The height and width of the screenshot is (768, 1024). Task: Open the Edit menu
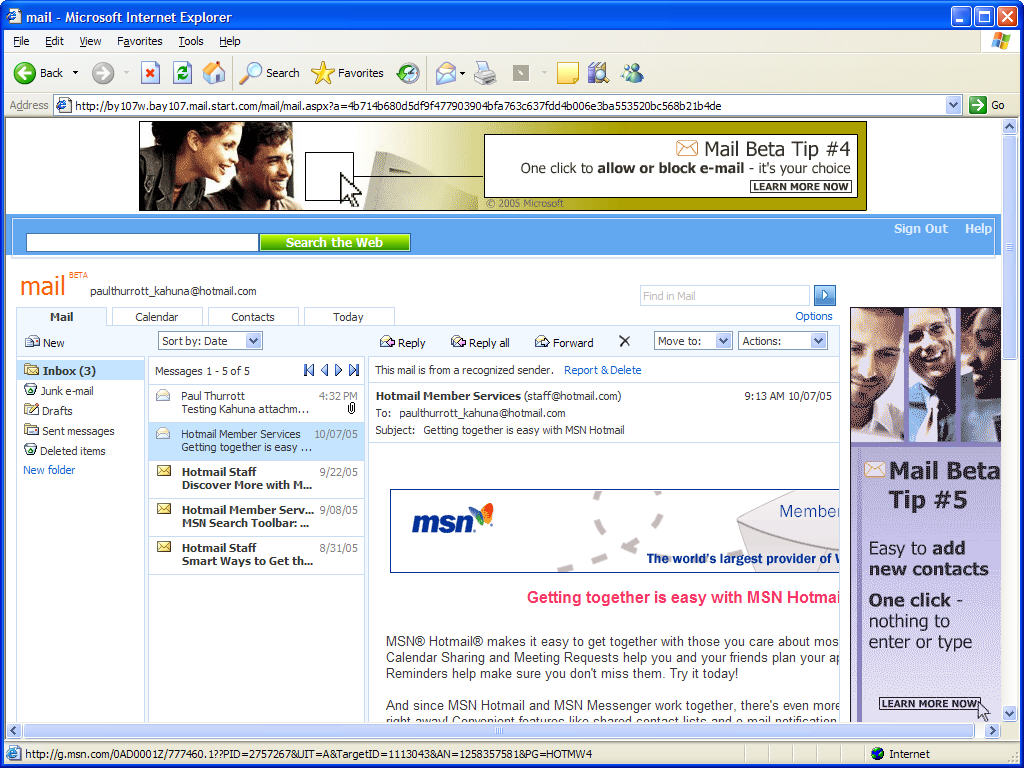tap(54, 41)
